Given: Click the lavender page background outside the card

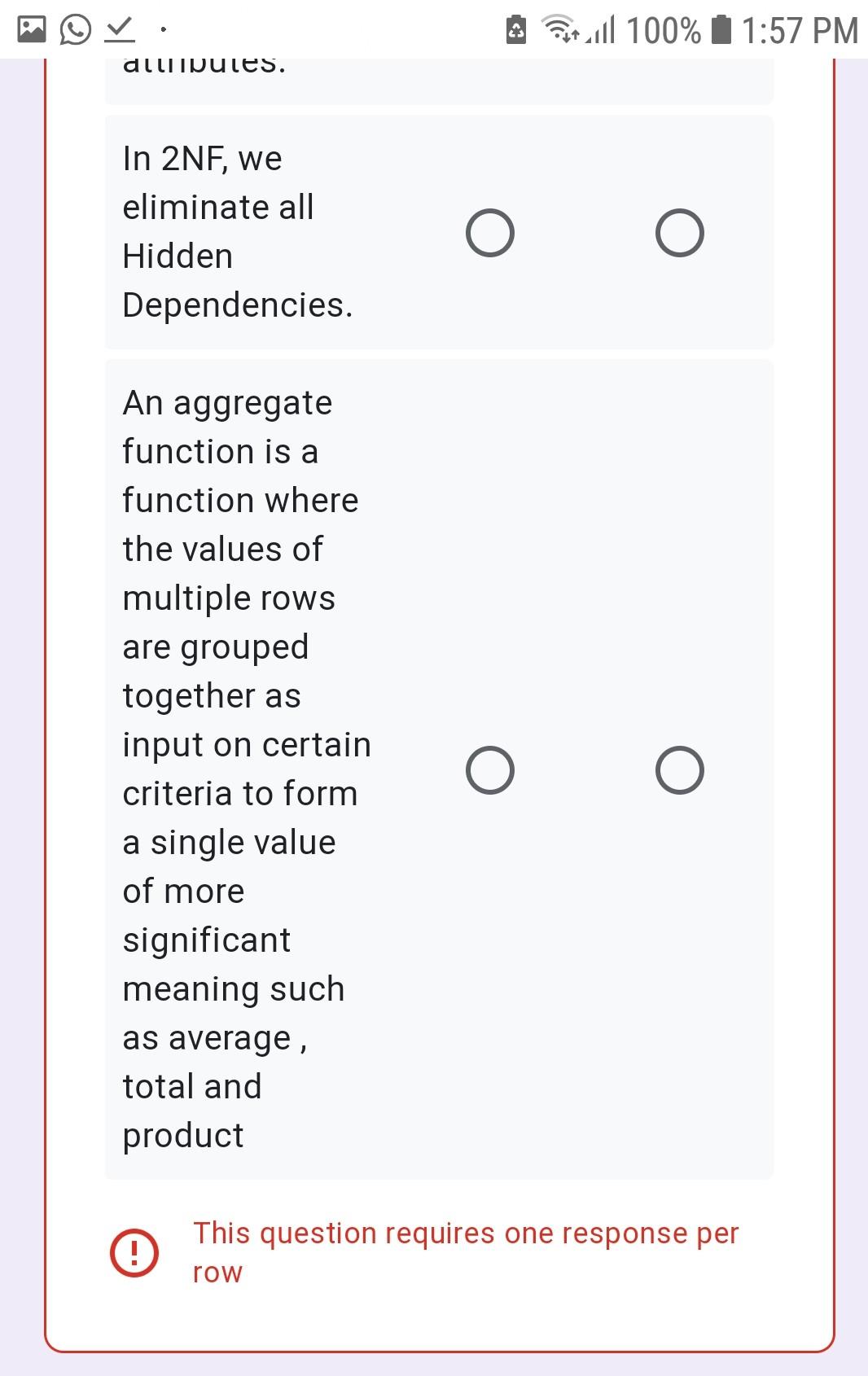Looking at the screenshot, I should point(852,651).
